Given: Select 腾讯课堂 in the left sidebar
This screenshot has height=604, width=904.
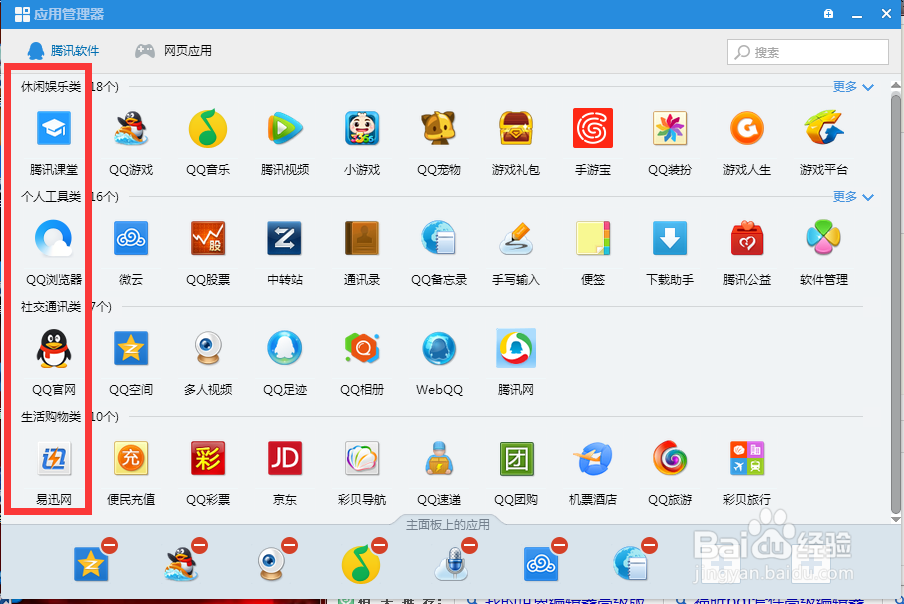Looking at the screenshot, I should pos(53,128).
